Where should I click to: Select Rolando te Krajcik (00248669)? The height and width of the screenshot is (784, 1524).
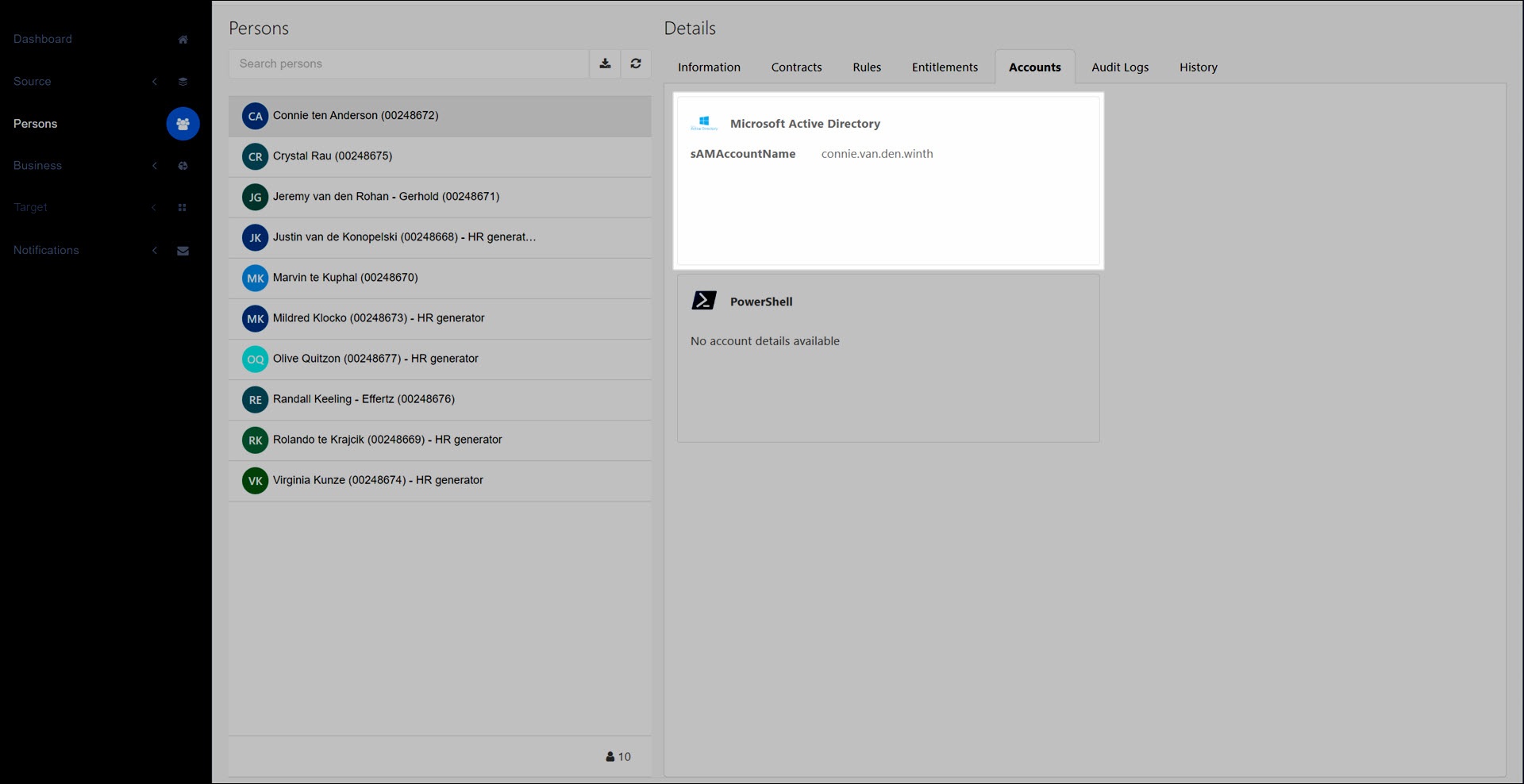[x=440, y=440]
